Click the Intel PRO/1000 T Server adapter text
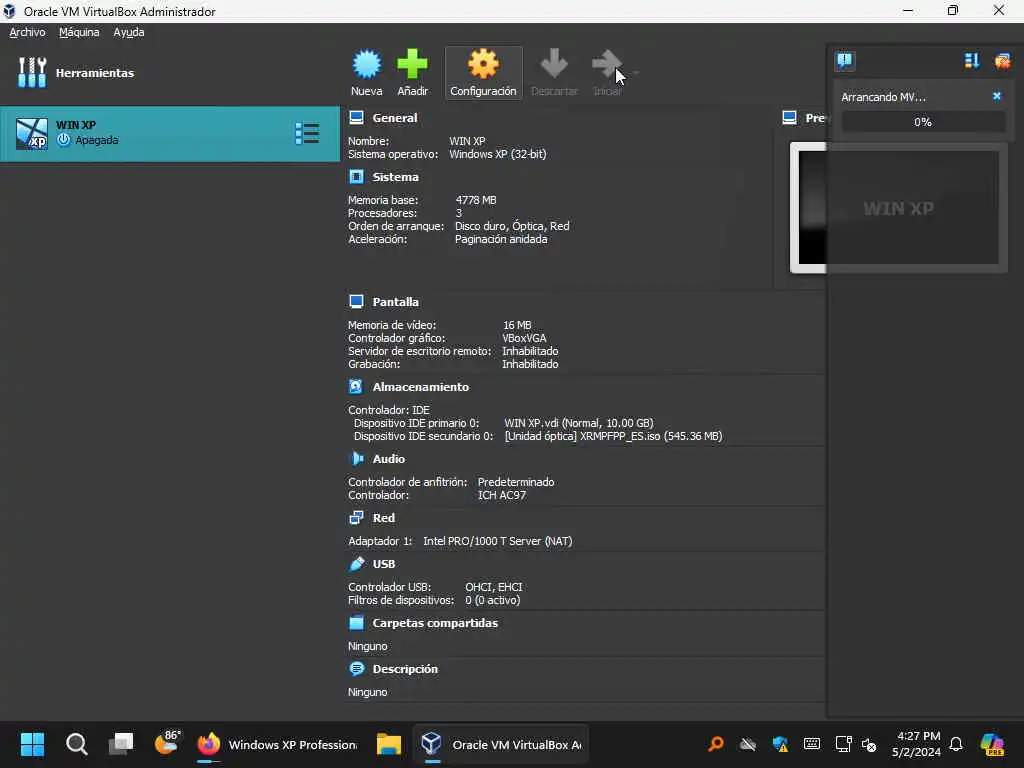Image resolution: width=1024 pixels, height=768 pixels. [498, 541]
